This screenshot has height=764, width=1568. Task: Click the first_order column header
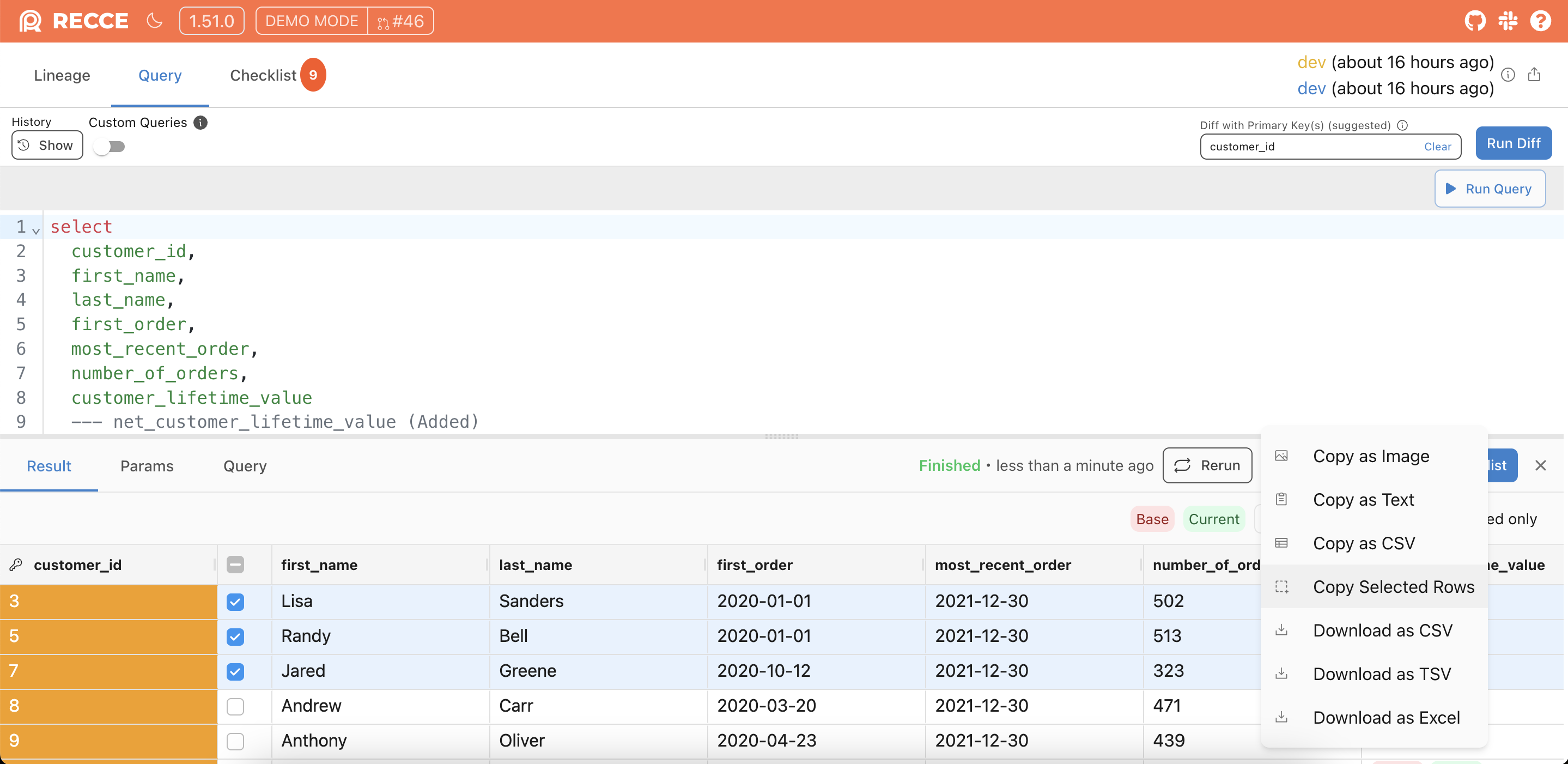[x=816, y=565]
